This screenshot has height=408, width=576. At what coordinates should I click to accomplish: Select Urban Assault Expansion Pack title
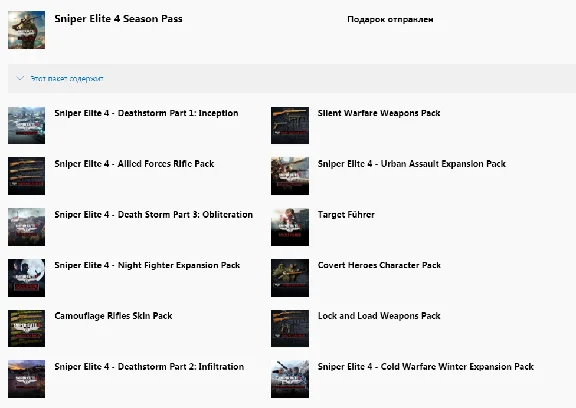[411, 164]
